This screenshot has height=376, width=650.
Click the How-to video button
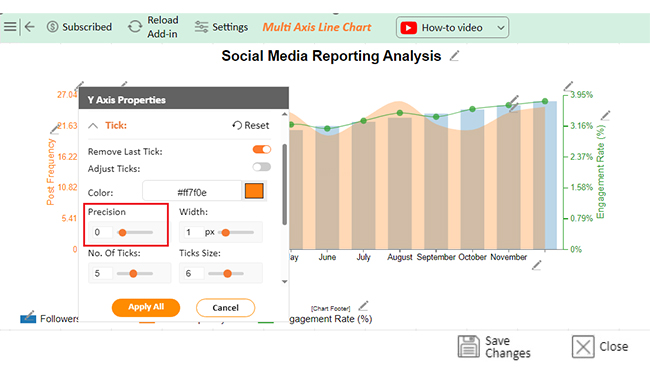point(452,28)
